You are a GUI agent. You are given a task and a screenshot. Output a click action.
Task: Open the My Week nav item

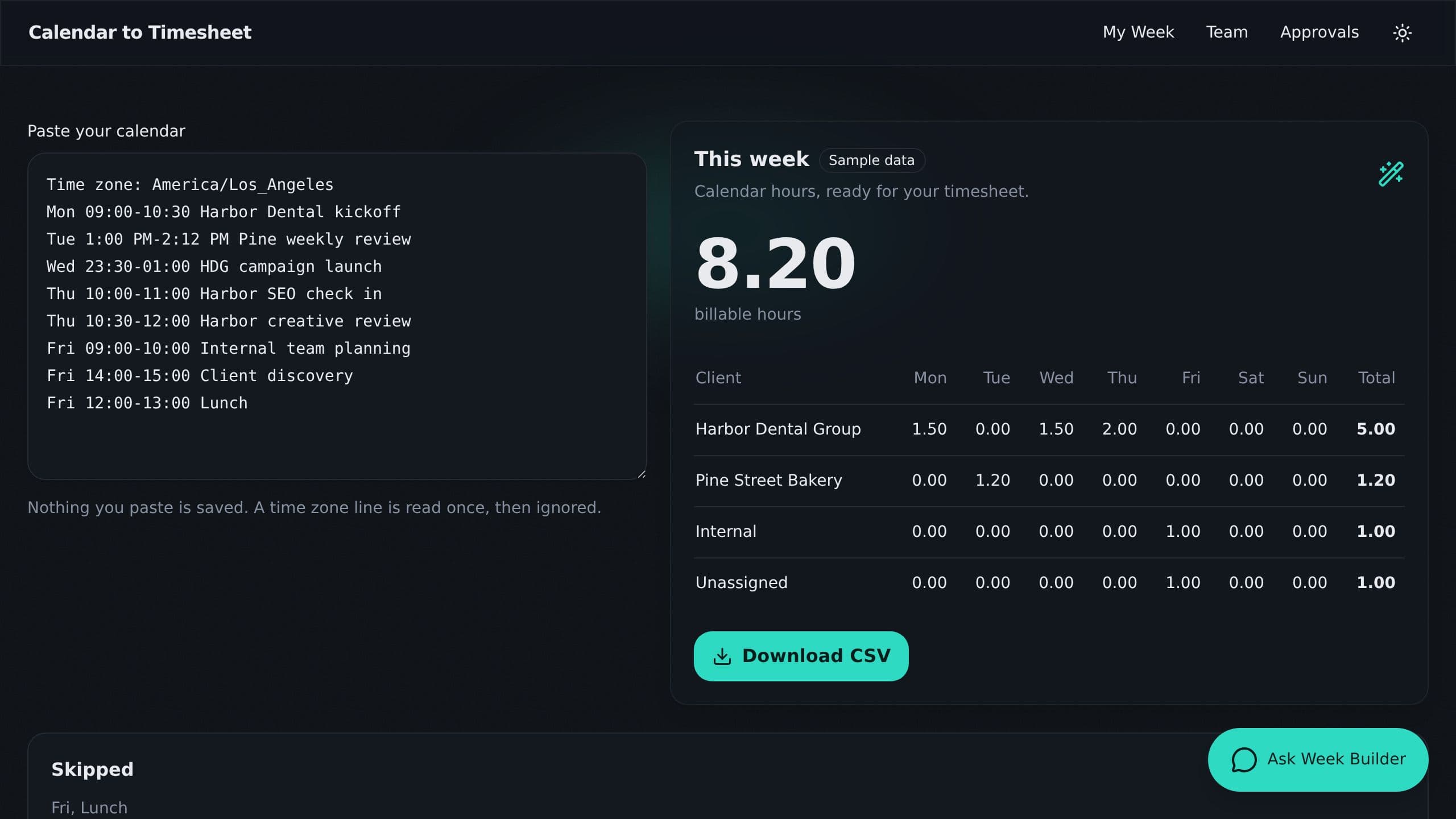click(x=1138, y=32)
